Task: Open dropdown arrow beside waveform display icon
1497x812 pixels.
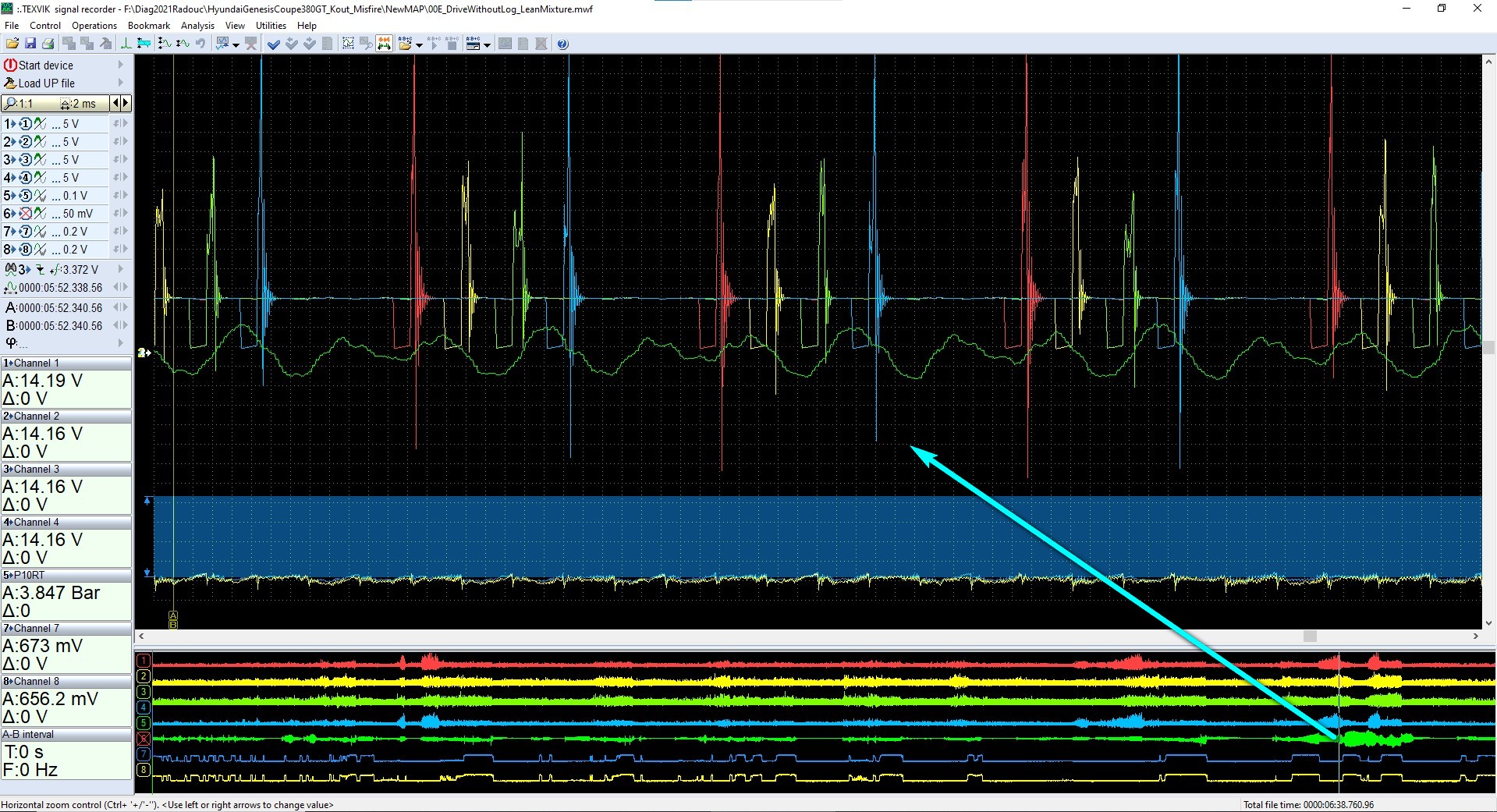Action: [x=236, y=44]
